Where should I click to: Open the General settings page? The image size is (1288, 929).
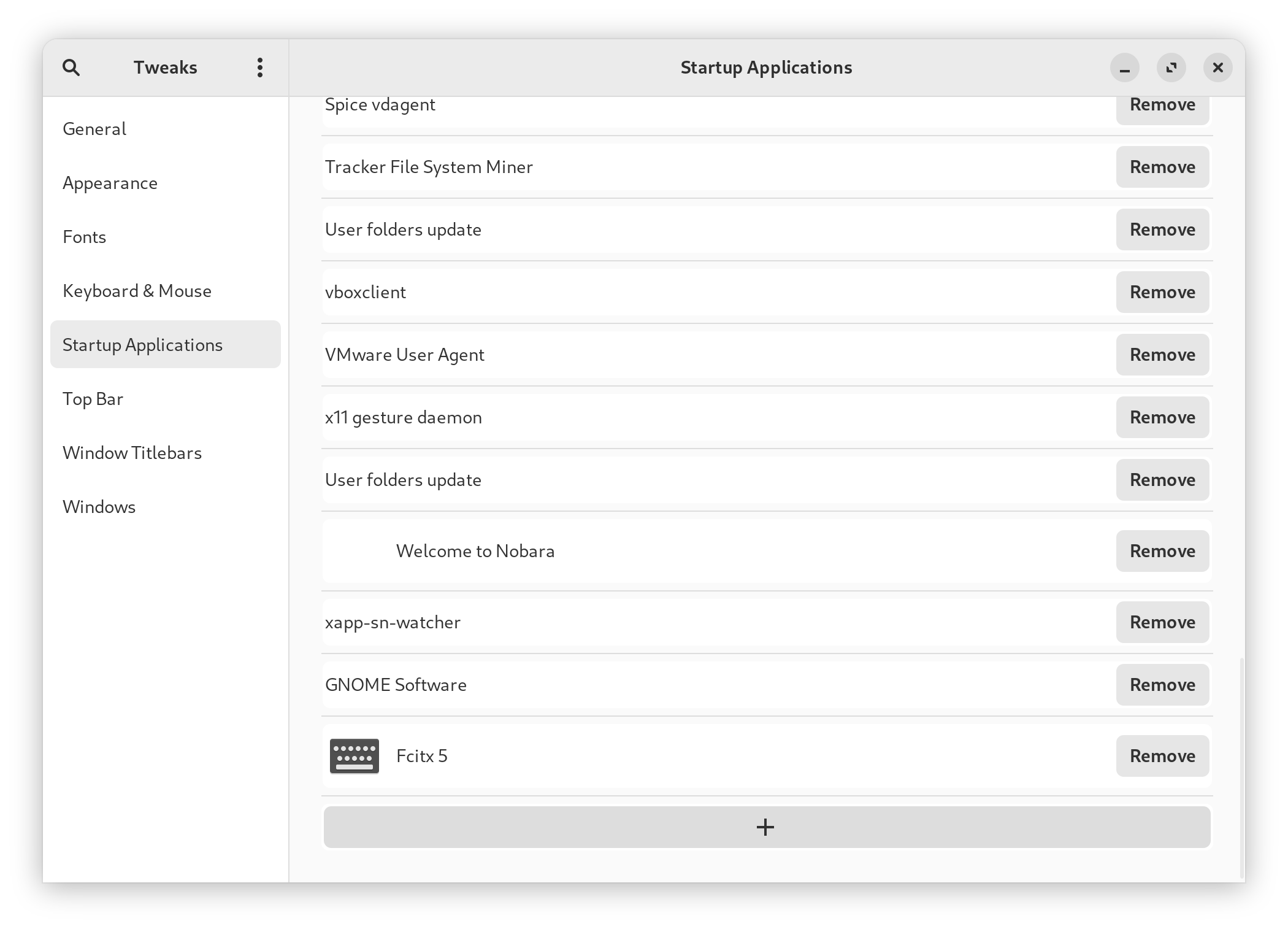click(x=94, y=129)
